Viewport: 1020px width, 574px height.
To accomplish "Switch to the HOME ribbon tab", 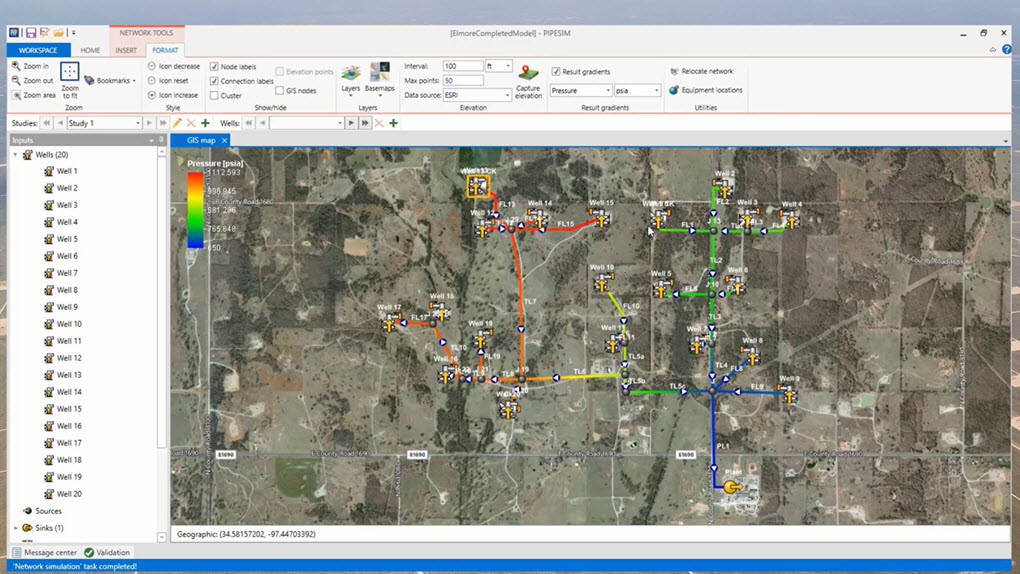I will 90,50.
